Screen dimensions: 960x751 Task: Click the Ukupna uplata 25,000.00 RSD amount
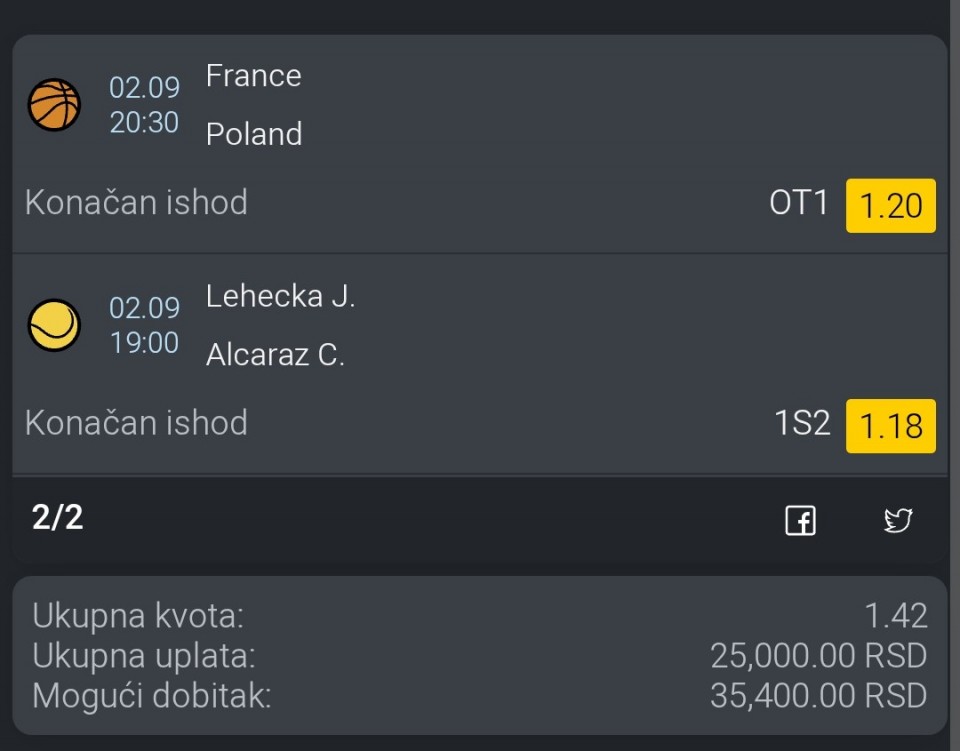pyautogui.click(x=819, y=656)
